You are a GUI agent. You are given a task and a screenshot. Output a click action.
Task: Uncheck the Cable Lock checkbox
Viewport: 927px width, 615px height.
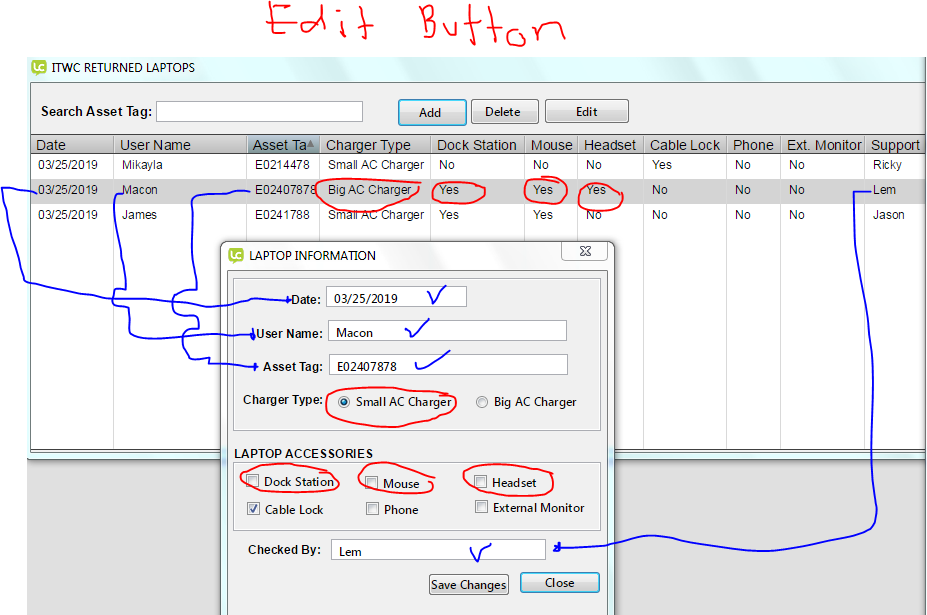[x=254, y=509]
